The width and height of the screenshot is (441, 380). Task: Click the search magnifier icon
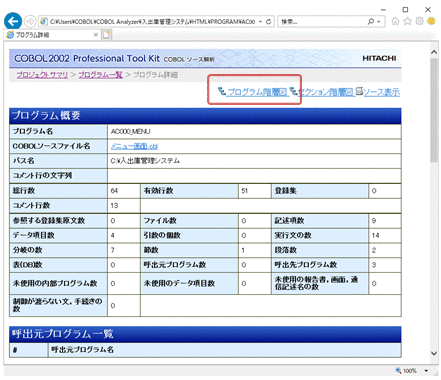[x=371, y=22]
